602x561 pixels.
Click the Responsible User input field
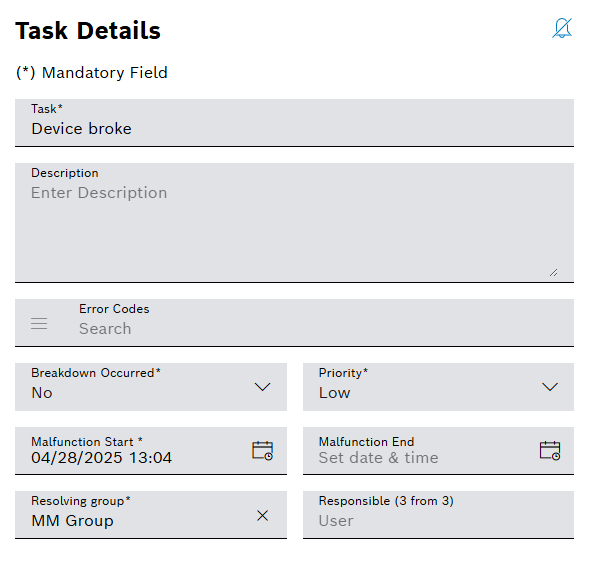click(x=438, y=515)
